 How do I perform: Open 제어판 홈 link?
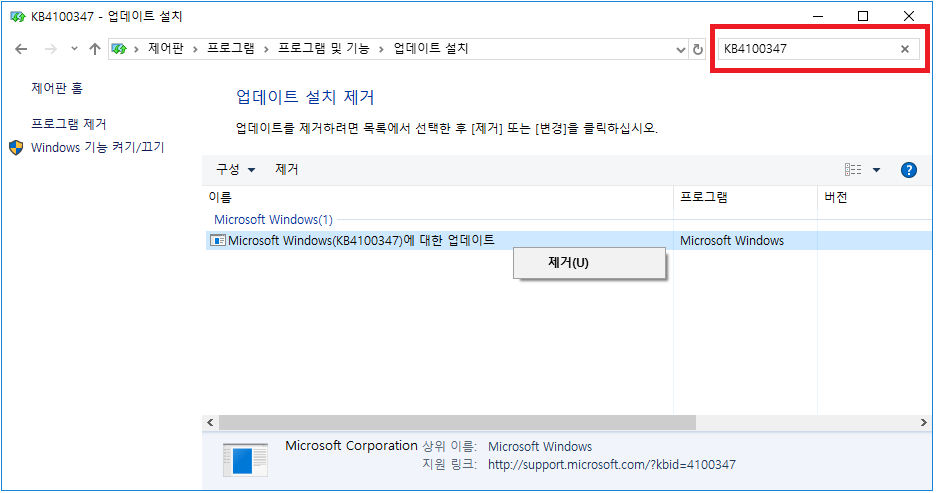(57, 88)
